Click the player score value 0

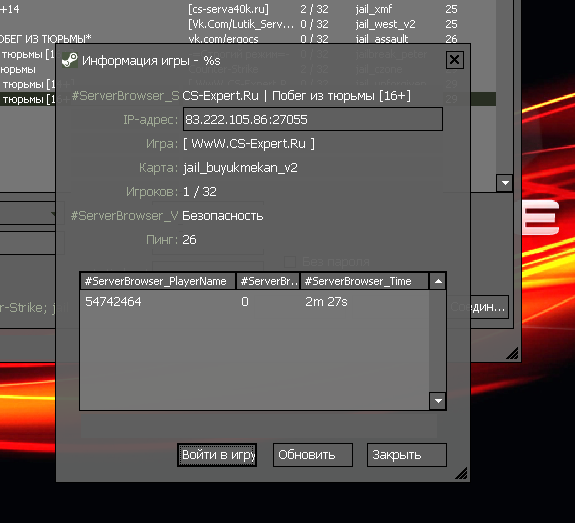coord(245,302)
